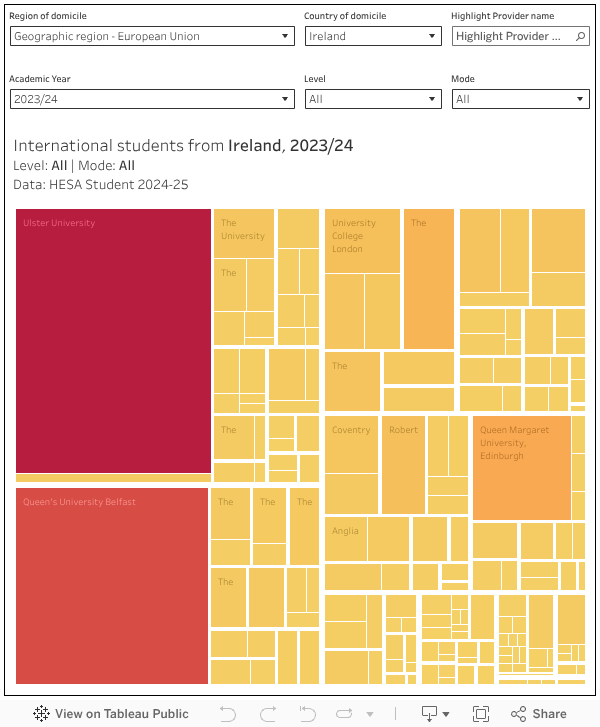Screen dimensions: 600x727
Task: Click Queen Margaret University, Edinburgh tile
Action: click(520, 468)
